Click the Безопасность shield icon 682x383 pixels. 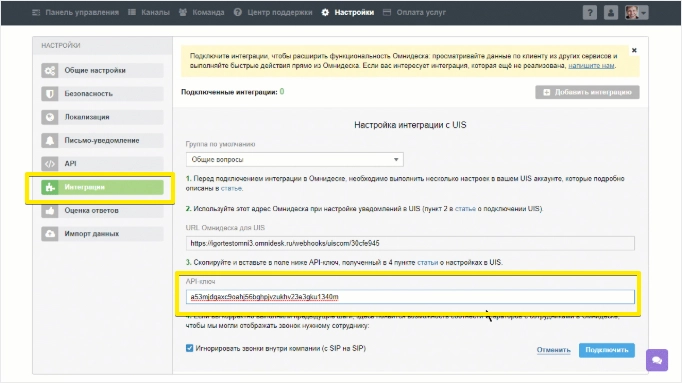tap(50, 93)
